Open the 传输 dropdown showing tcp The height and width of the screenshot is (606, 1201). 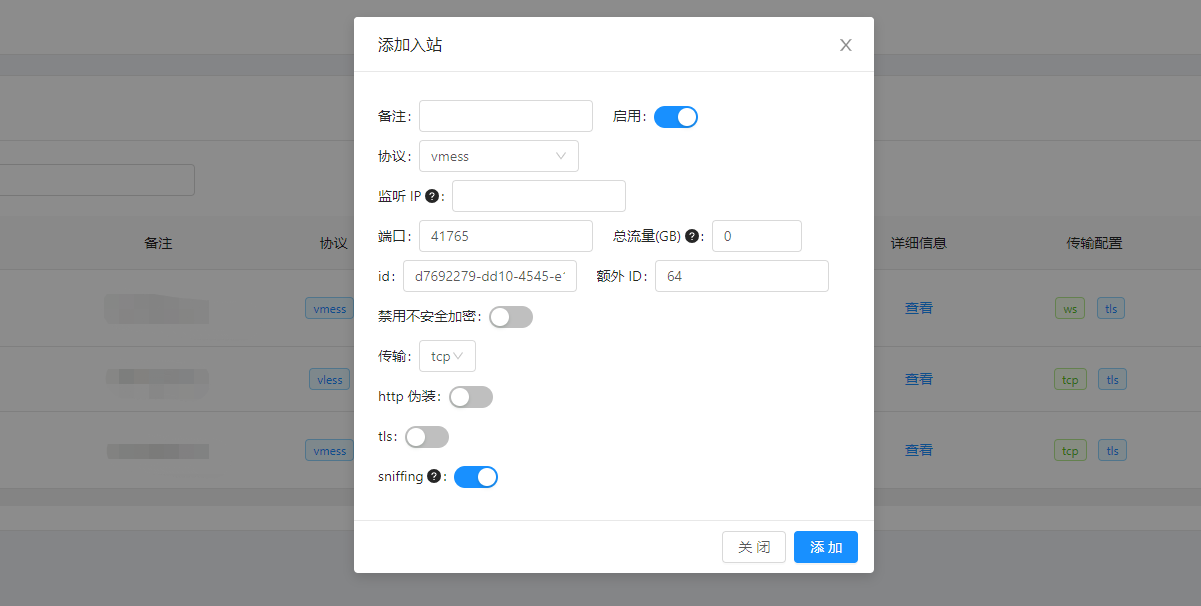[x=447, y=355]
